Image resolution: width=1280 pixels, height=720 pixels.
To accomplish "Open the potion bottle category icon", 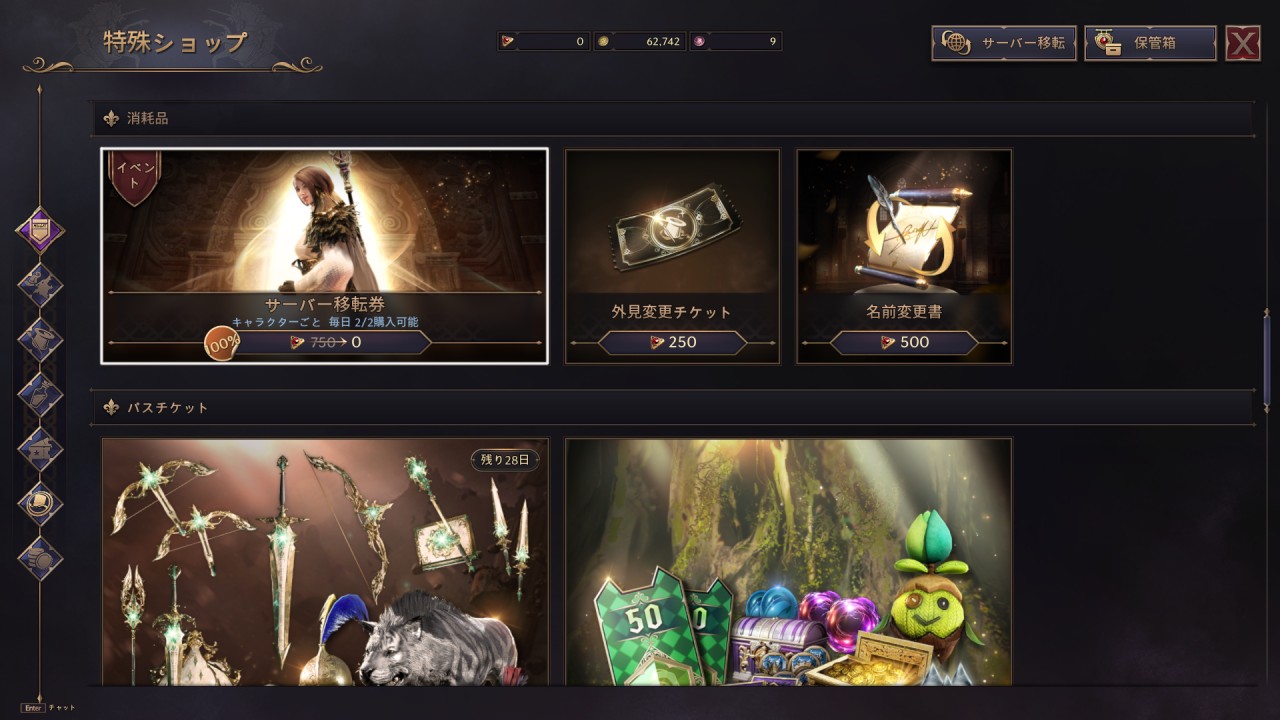I will [x=40, y=395].
